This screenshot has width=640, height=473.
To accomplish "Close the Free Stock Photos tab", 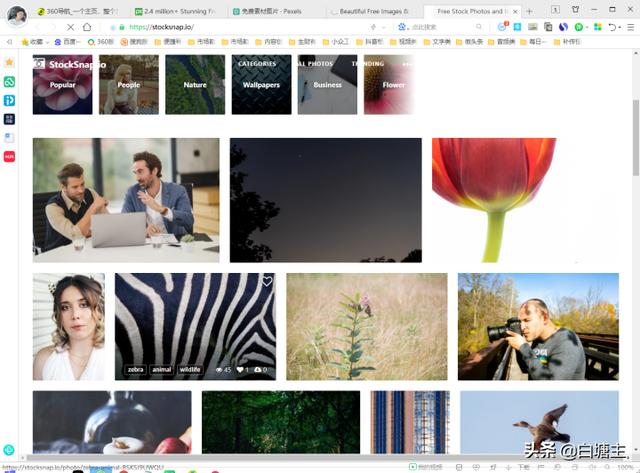I will (516, 11).
